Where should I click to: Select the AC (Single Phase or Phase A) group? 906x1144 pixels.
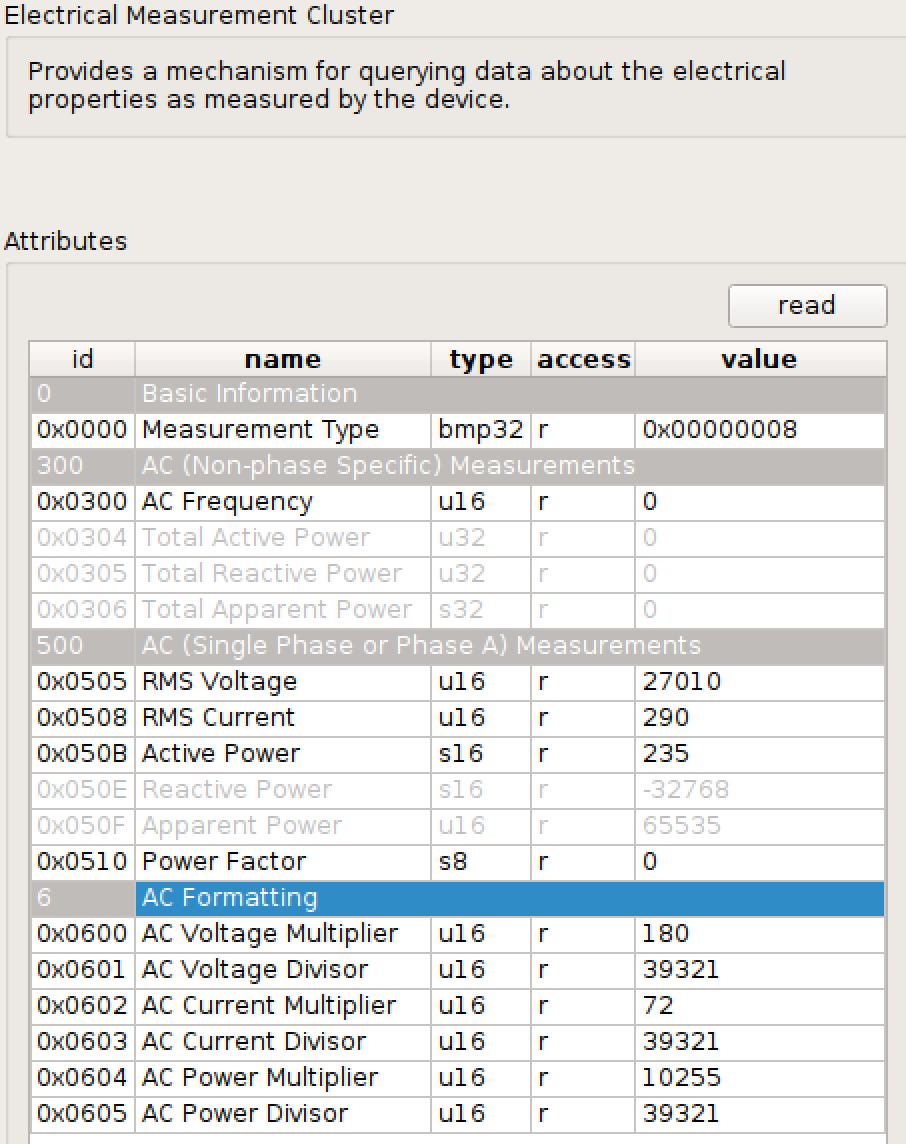coord(457,646)
